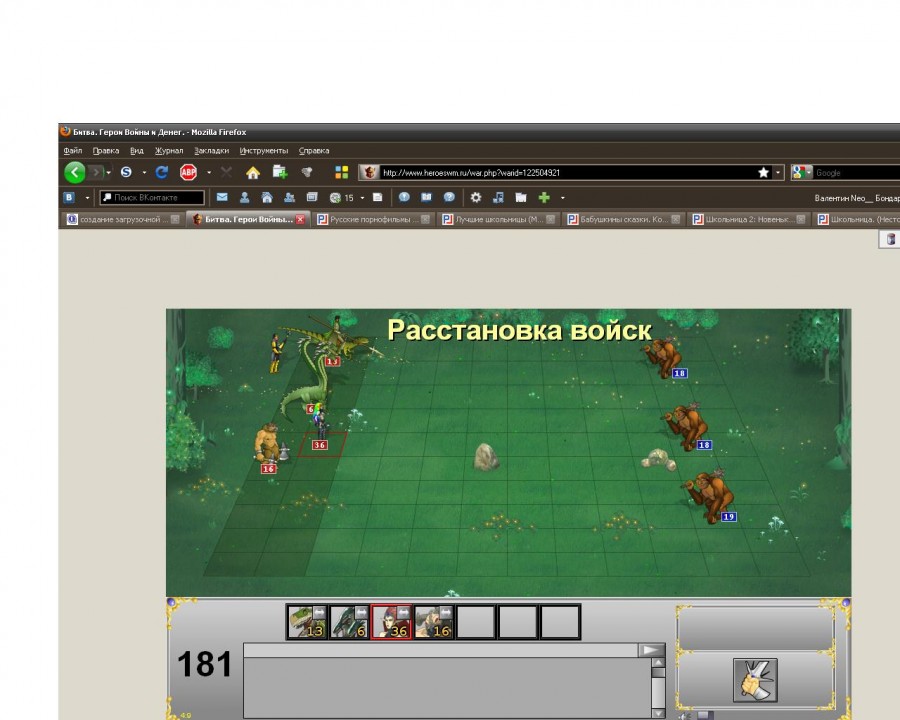This screenshot has height=720, width=900.
Task: Close the 'Битва. Герои Войны' tab
Action: 300,219
